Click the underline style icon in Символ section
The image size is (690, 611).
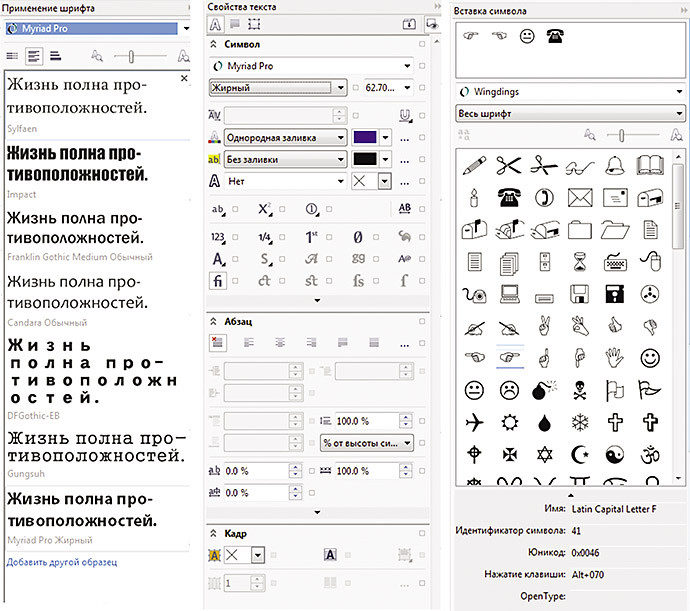click(x=405, y=115)
